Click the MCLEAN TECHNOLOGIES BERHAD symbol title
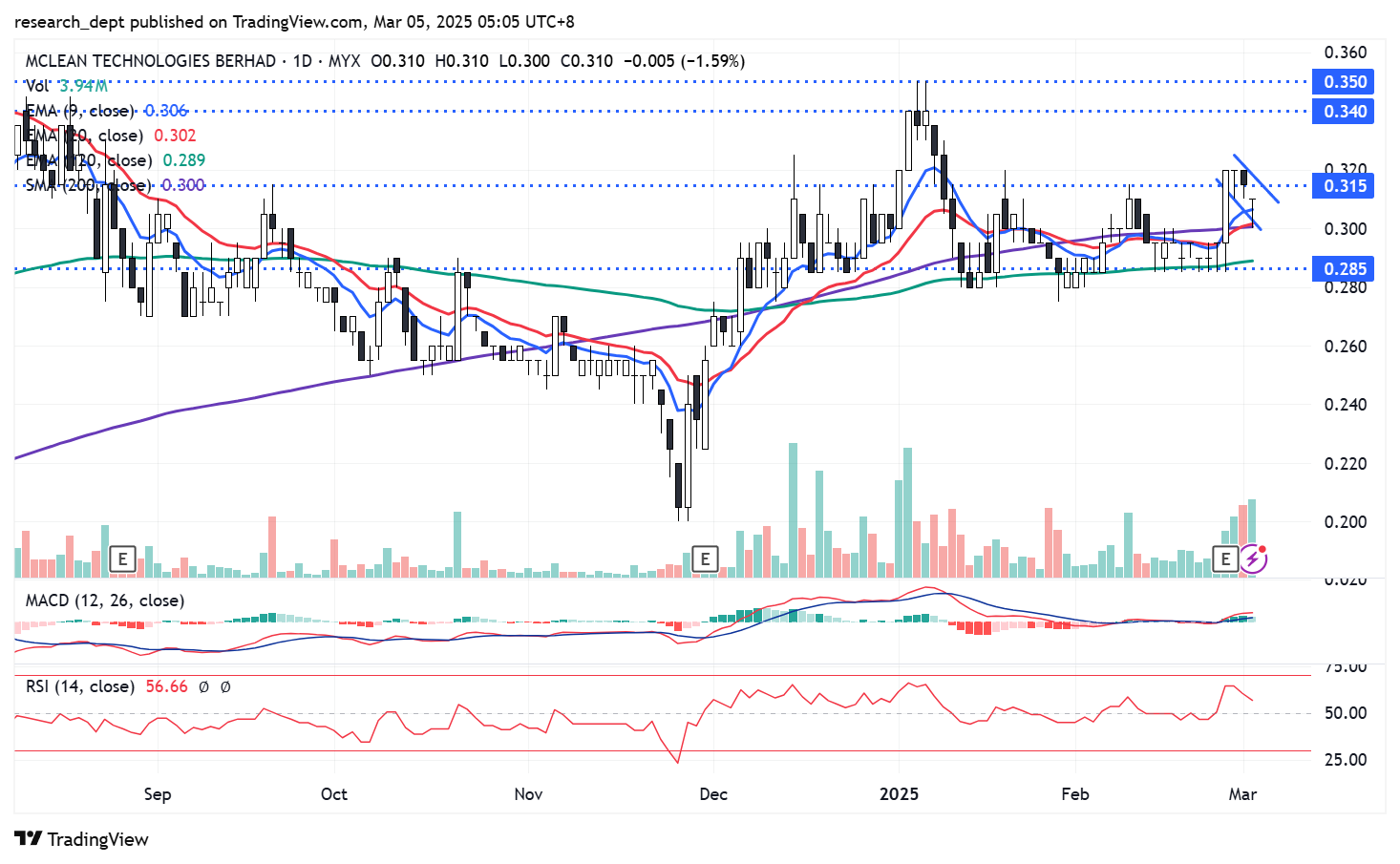 coord(150,61)
